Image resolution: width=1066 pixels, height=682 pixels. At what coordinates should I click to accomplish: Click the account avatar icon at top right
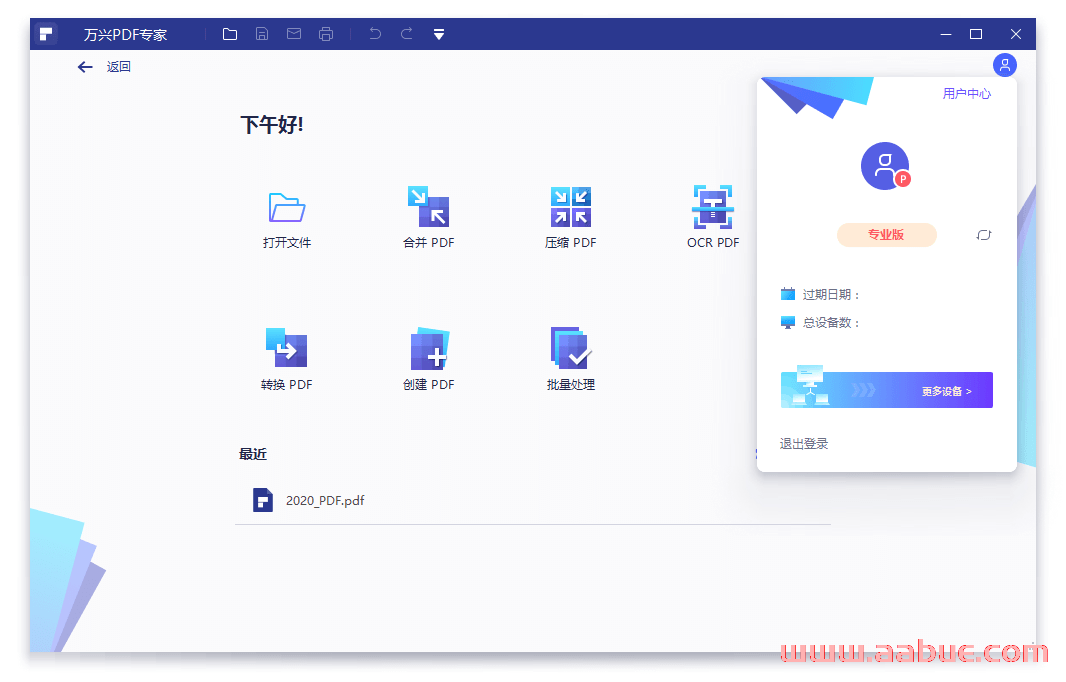click(x=1004, y=65)
